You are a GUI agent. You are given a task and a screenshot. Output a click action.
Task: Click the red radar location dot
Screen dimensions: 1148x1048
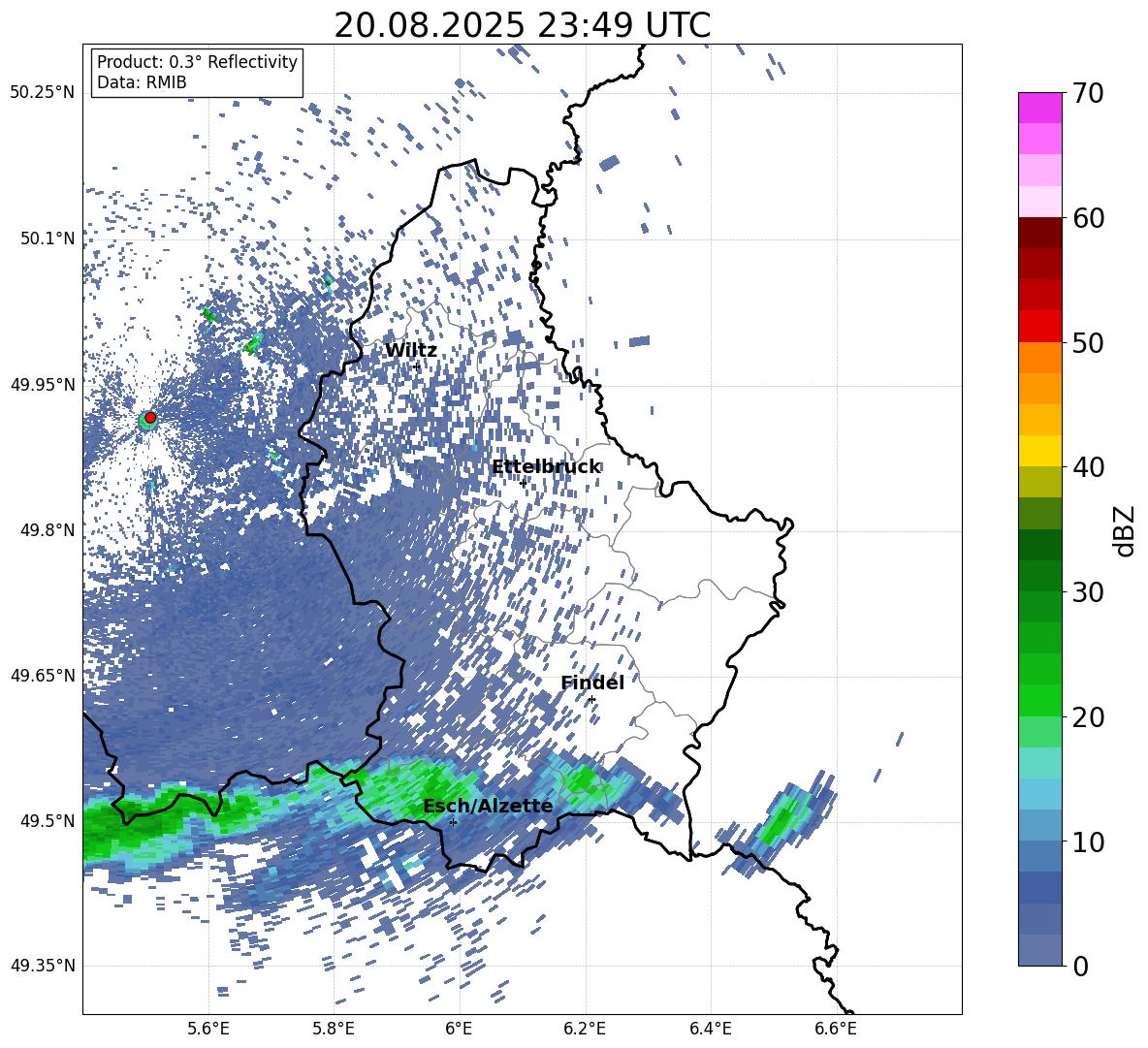coord(150,417)
